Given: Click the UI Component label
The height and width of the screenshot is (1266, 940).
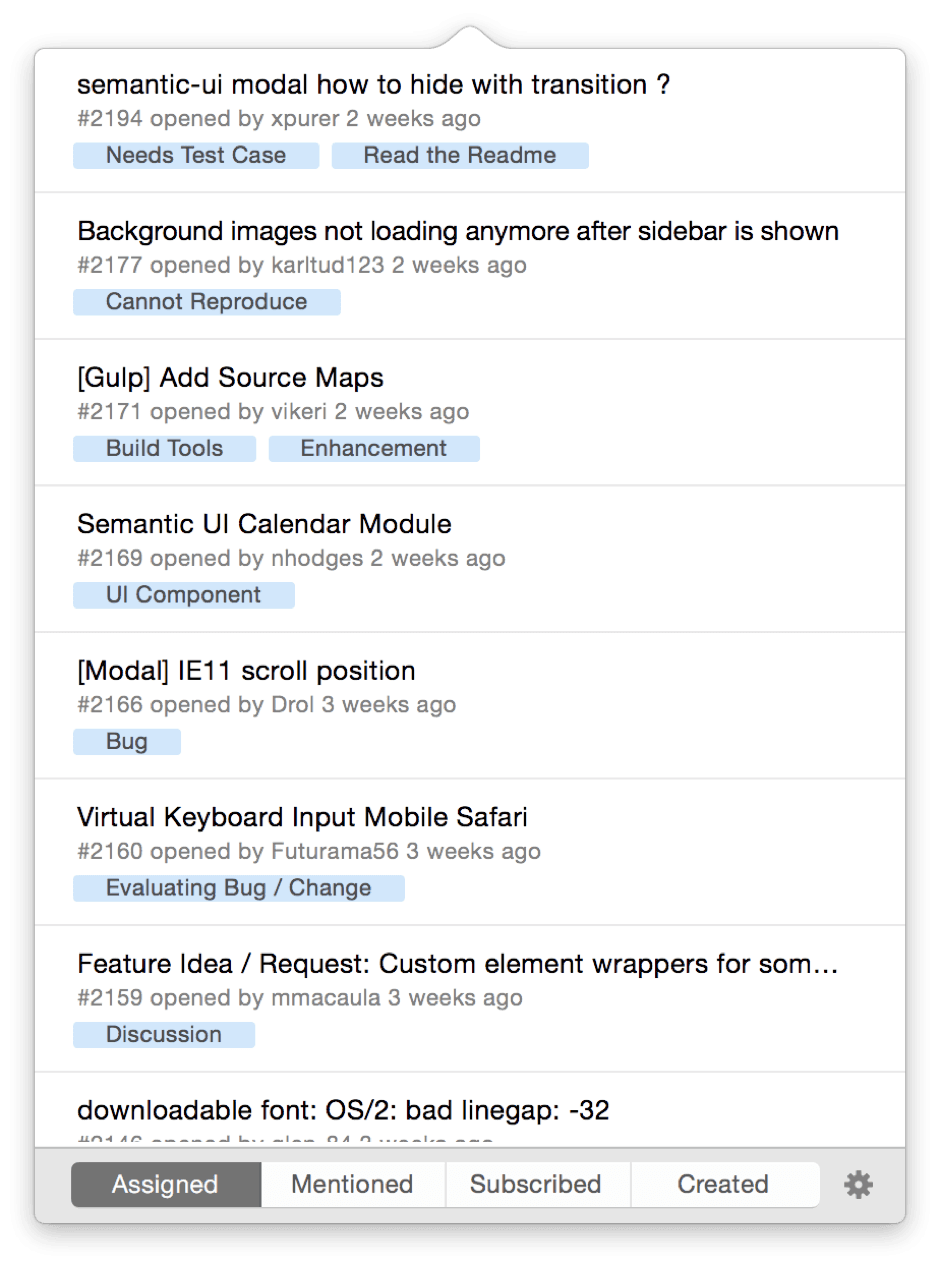Looking at the screenshot, I should pyautogui.click(x=184, y=595).
